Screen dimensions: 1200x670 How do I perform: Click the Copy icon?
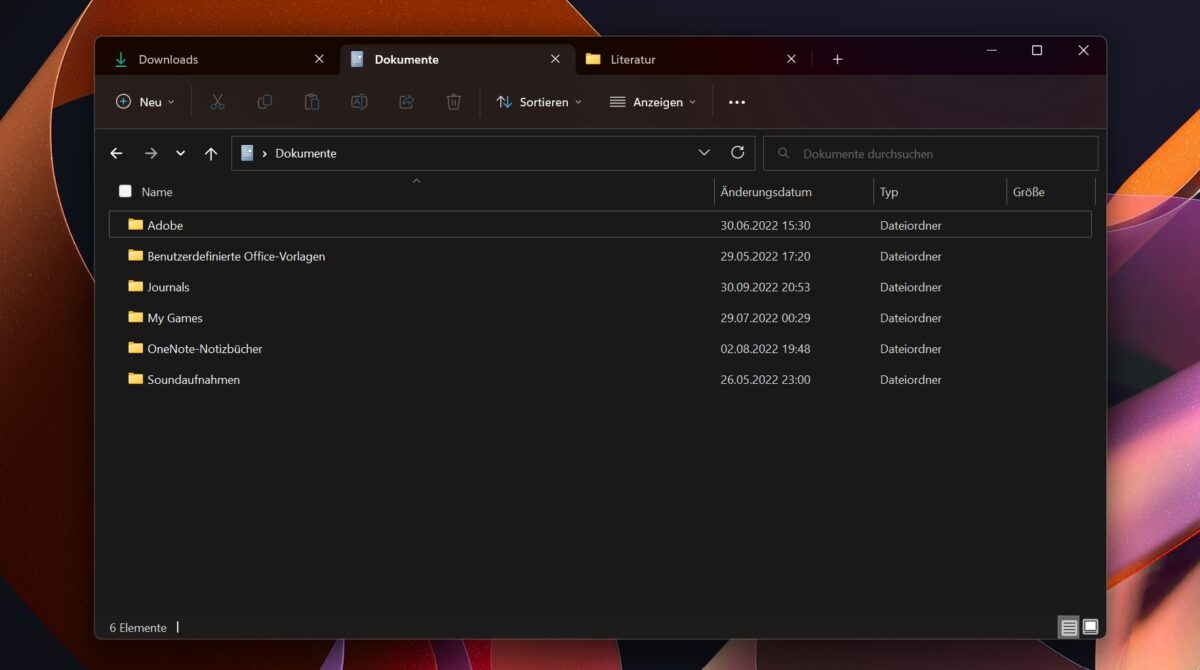click(264, 101)
